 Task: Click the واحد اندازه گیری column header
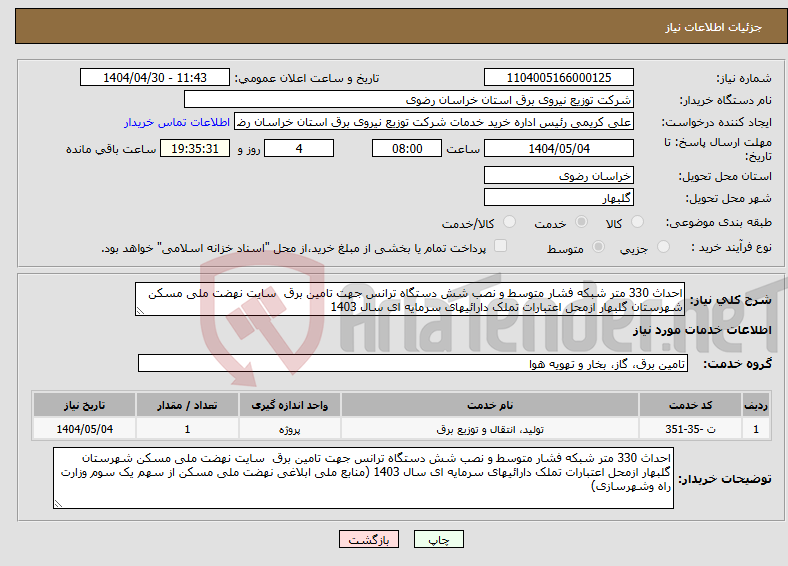click(x=289, y=405)
